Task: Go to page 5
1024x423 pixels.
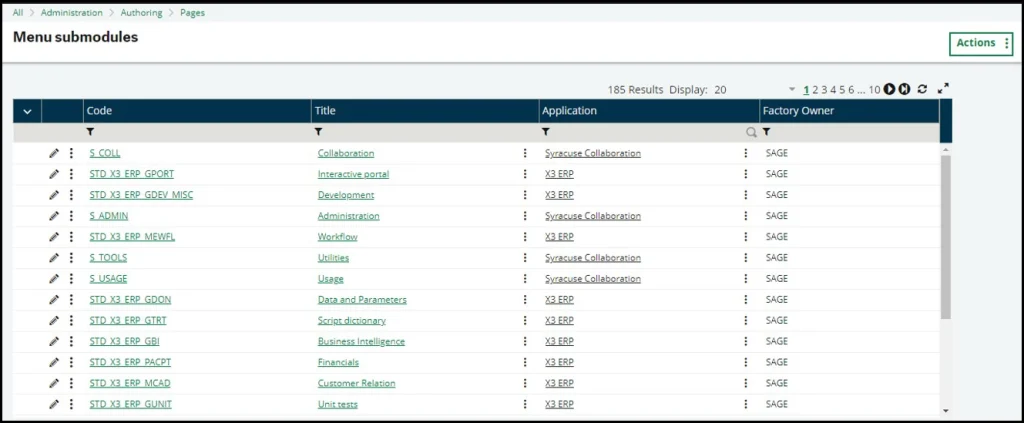Action: [x=842, y=90]
